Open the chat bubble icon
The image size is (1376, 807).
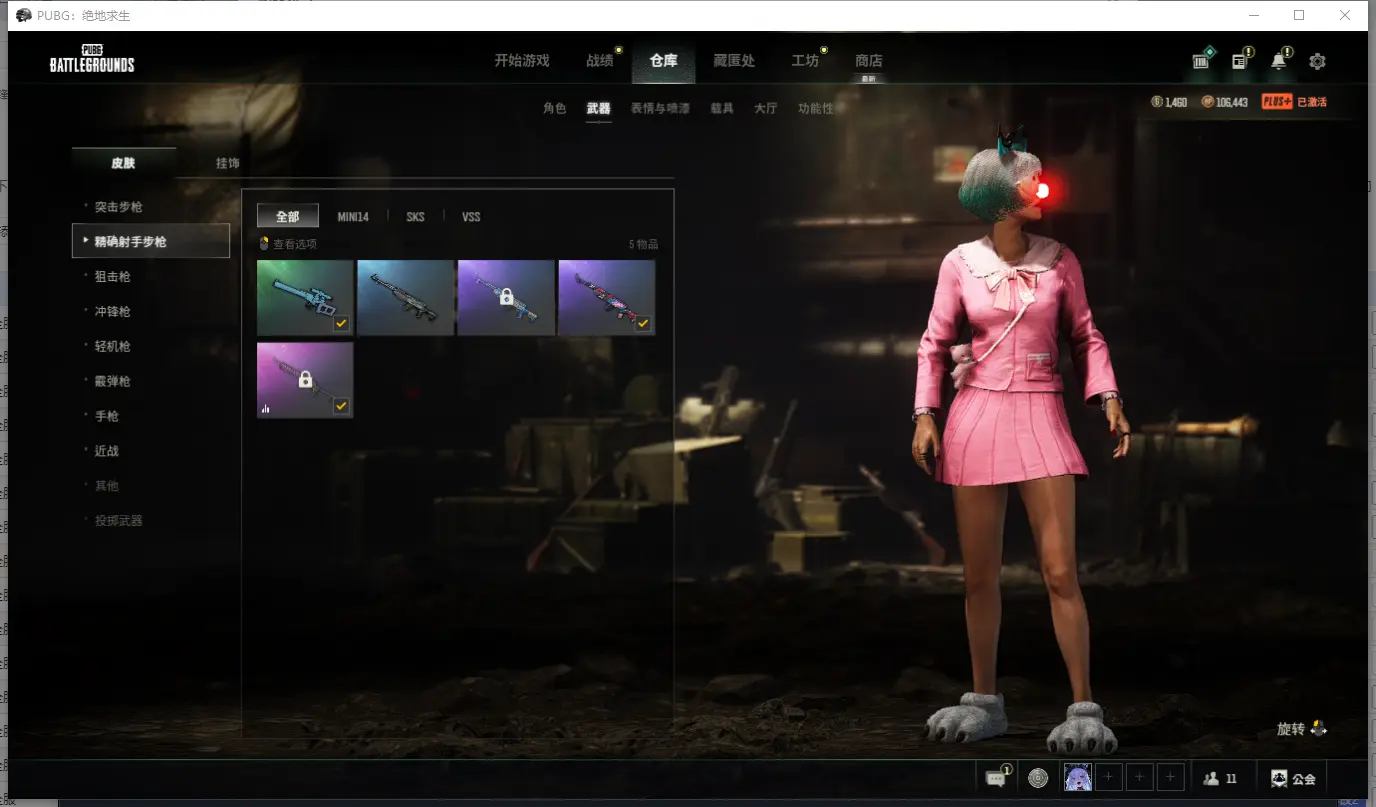996,778
